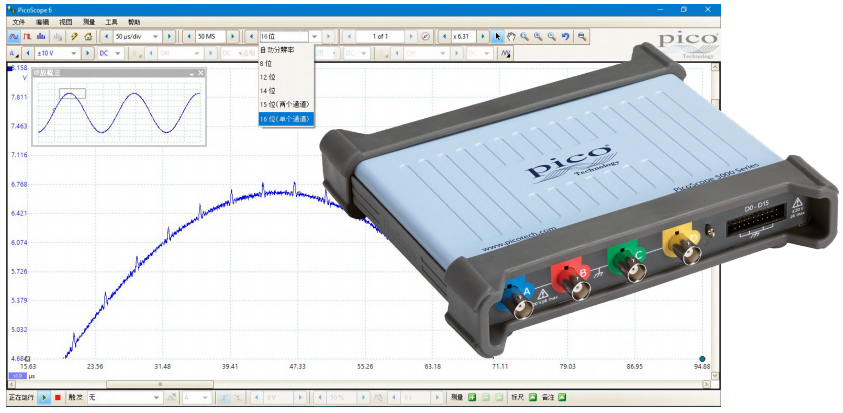Click the undo zoom arrow icon
Screen dimensions: 843x413
pos(566,37)
